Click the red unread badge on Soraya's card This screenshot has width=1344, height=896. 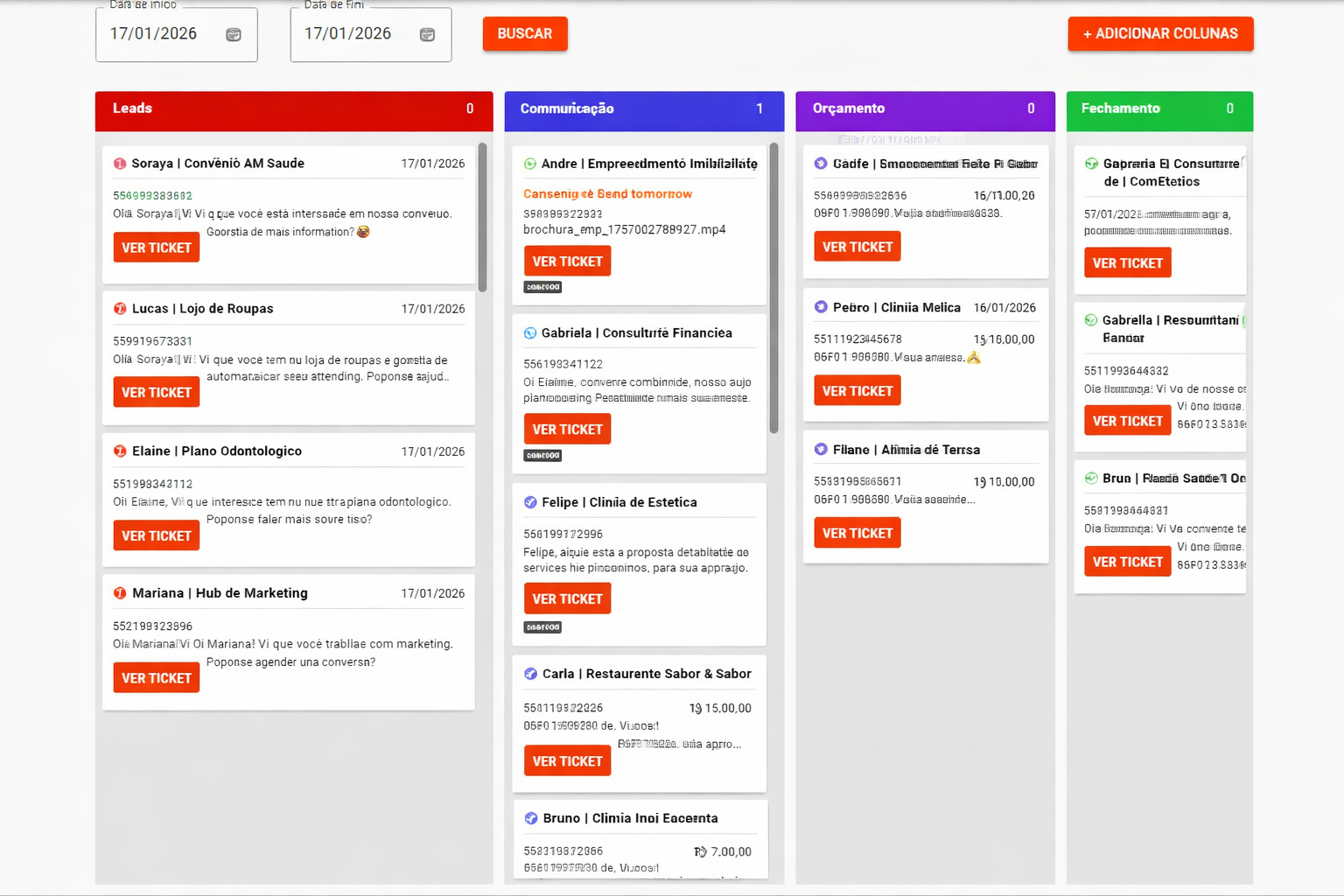click(120, 163)
